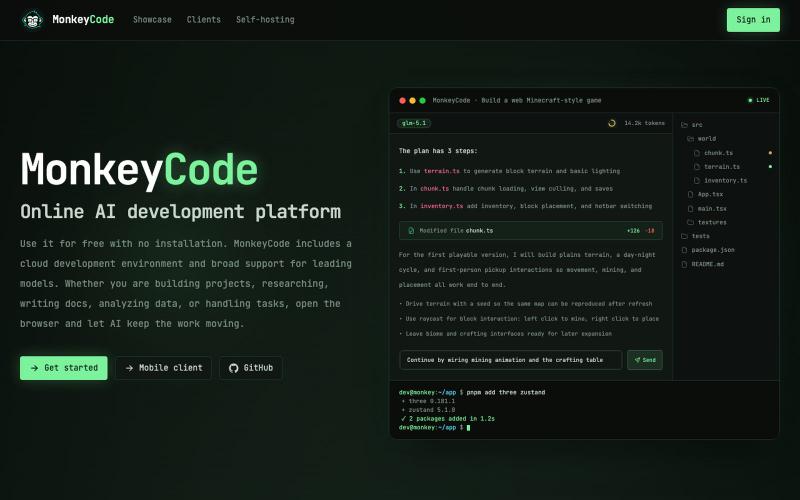Click 'Online AI development platform' subtitle
Viewport: 800px width, 500px height.
[181, 211]
